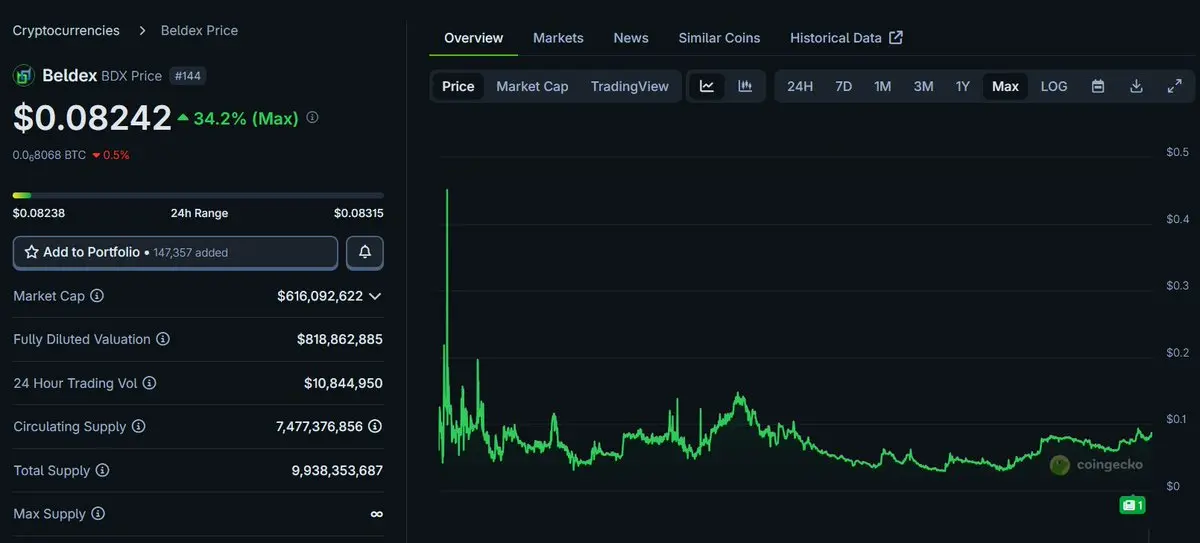Viewport: 1200px width, 543px height.
Task: Set chart range to 1M
Action: pos(882,86)
